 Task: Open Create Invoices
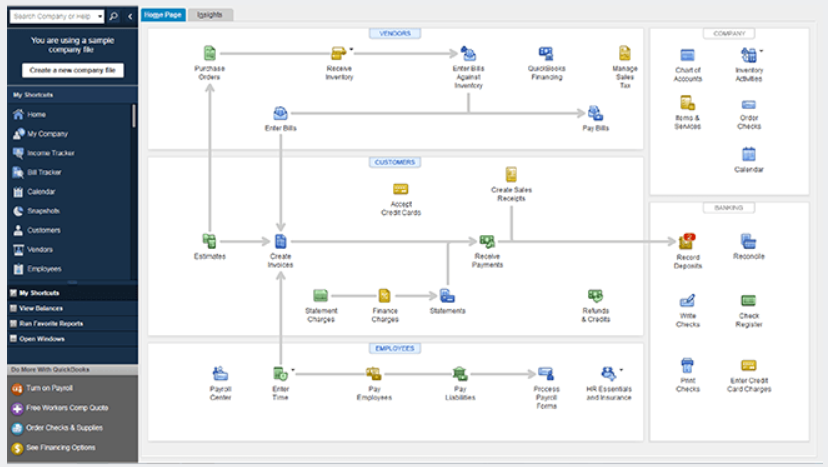tap(281, 241)
